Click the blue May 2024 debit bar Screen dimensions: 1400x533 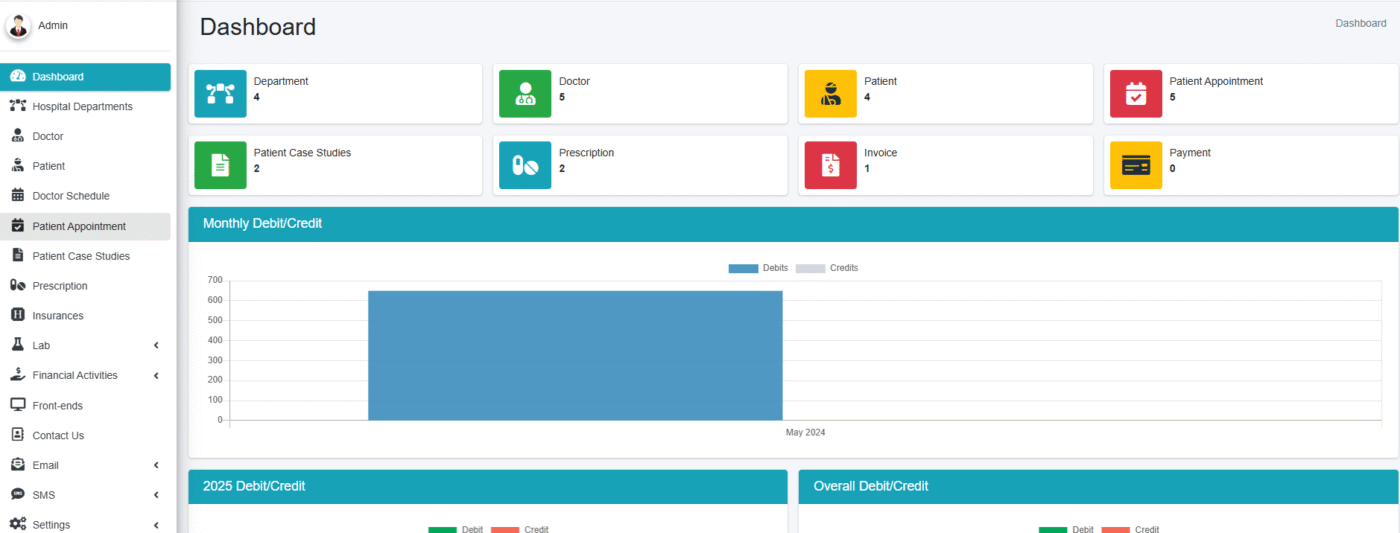(575, 356)
